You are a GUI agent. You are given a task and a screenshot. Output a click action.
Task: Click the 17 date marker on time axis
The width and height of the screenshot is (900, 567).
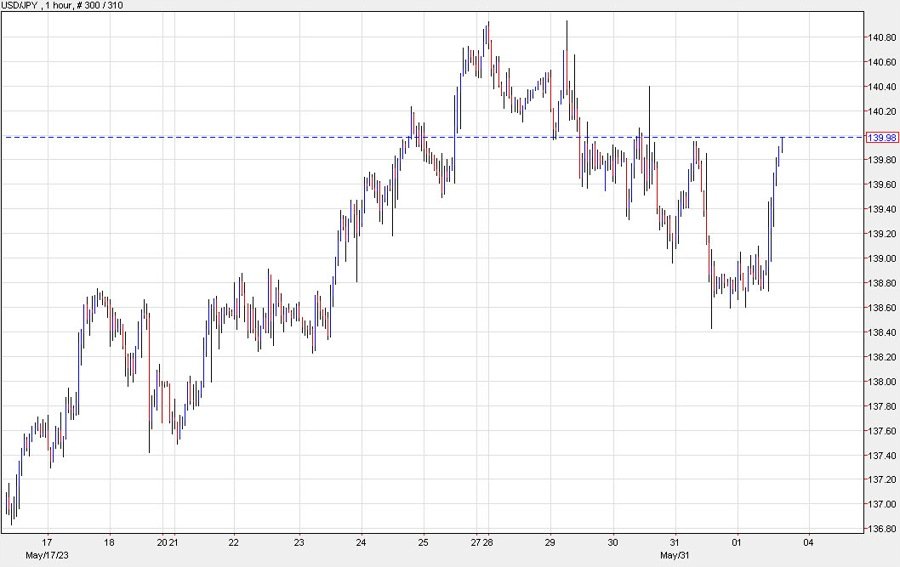coord(45,543)
